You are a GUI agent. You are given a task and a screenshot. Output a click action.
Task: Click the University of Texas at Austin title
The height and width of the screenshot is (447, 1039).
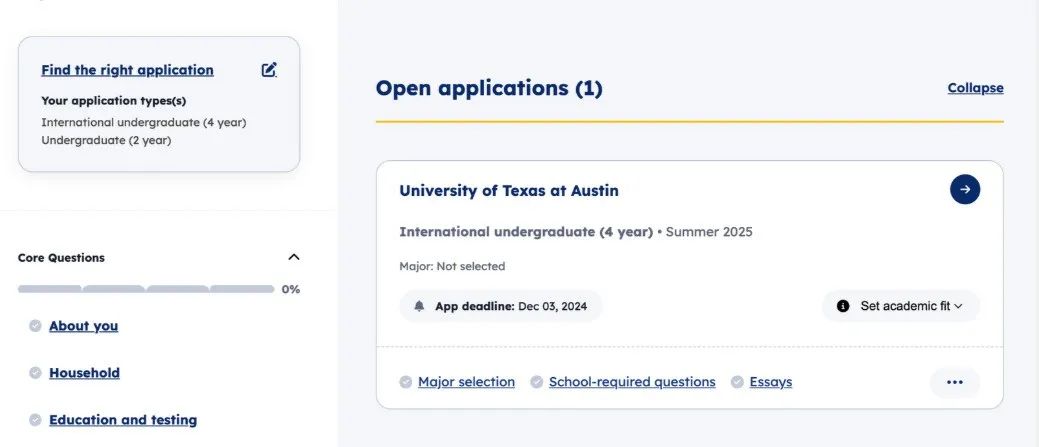coord(509,191)
